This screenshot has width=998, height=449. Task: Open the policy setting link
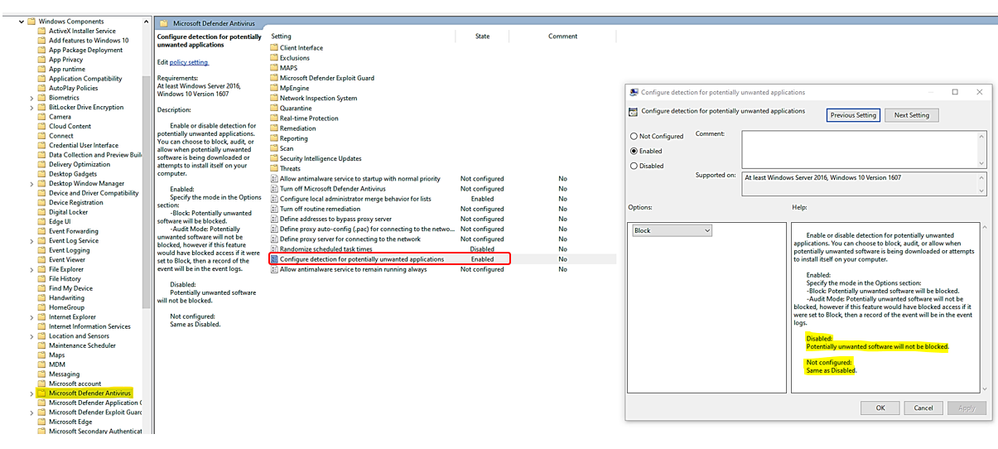pyautogui.click(x=189, y=62)
